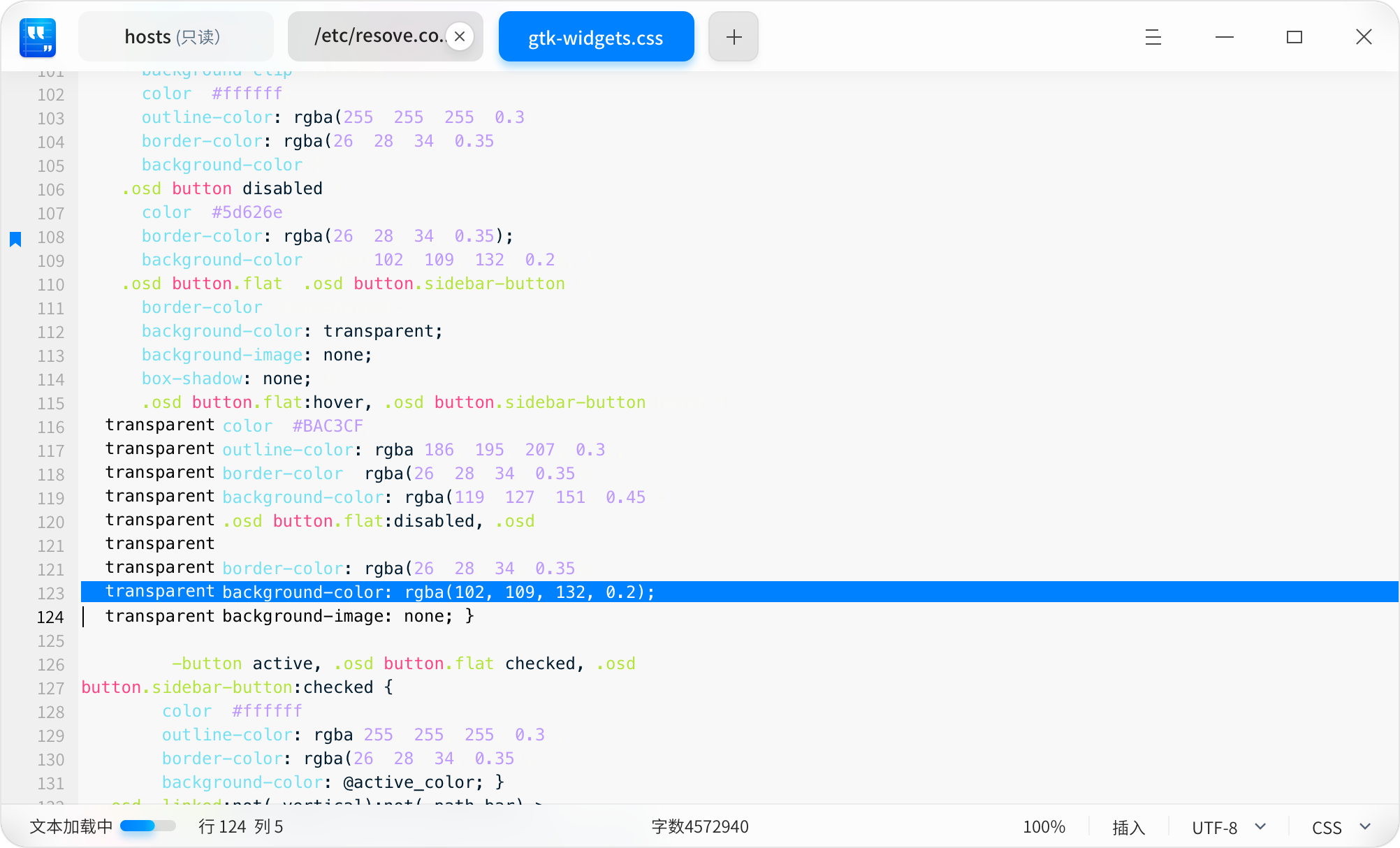1400x848 pixels.
Task: Click '@active_color;' text on line 131
Action: pyautogui.click(x=413, y=782)
